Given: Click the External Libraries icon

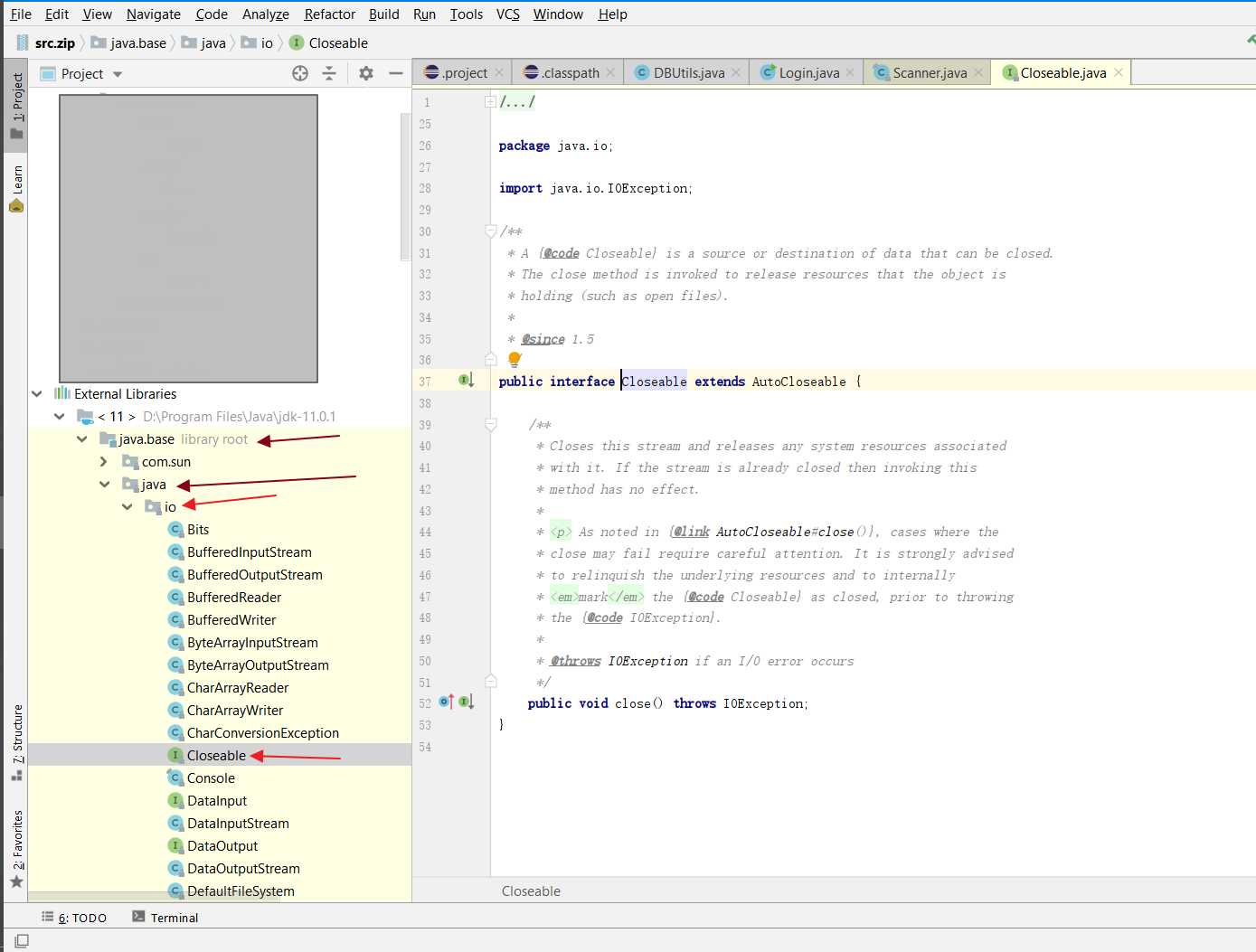Looking at the screenshot, I should point(62,393).
